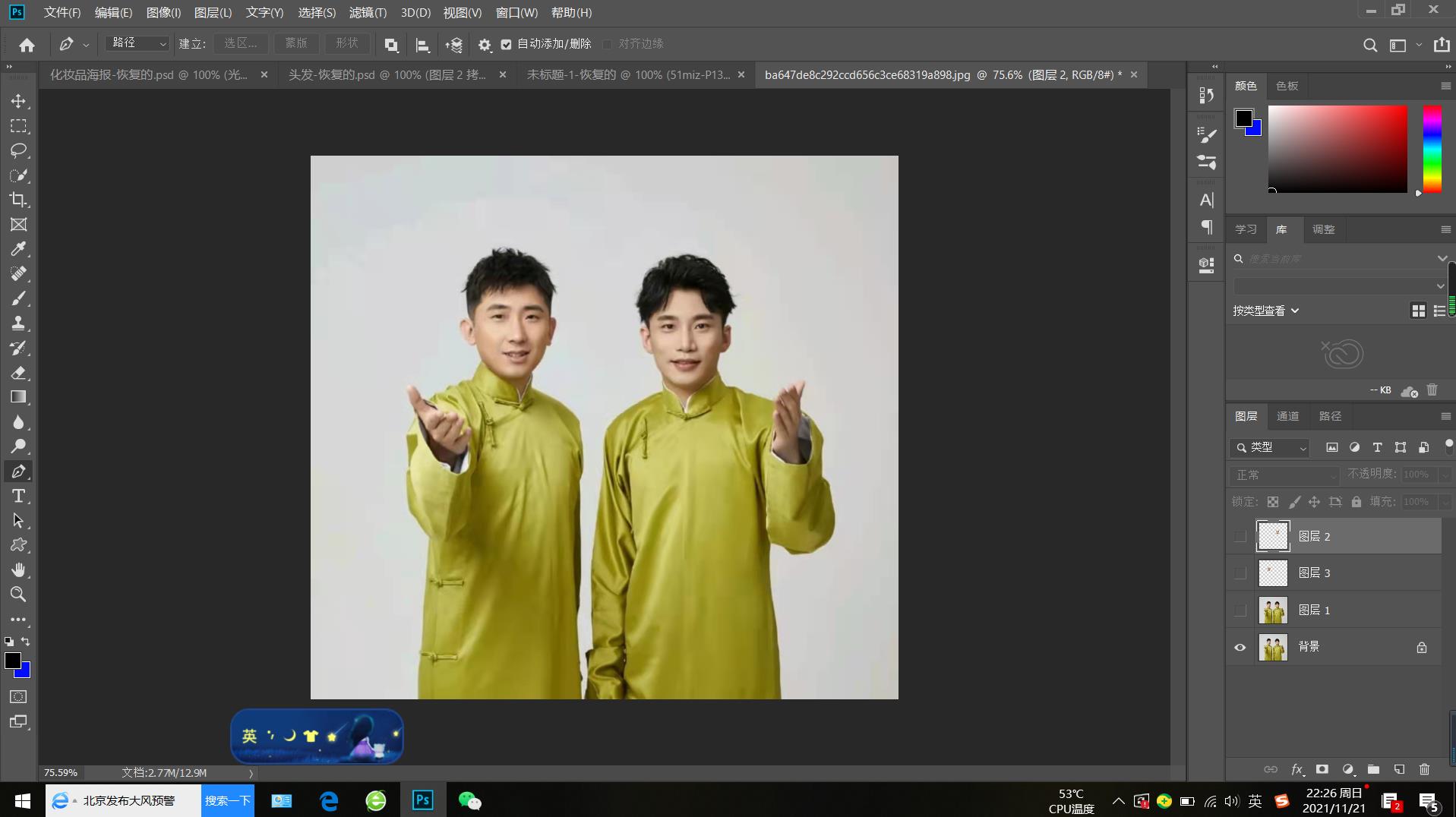The width and height of the screenshot is (1456, 817).
Task: Switch to 头发-恢复的.psd document tab
Action: click(x=387, y=75)
